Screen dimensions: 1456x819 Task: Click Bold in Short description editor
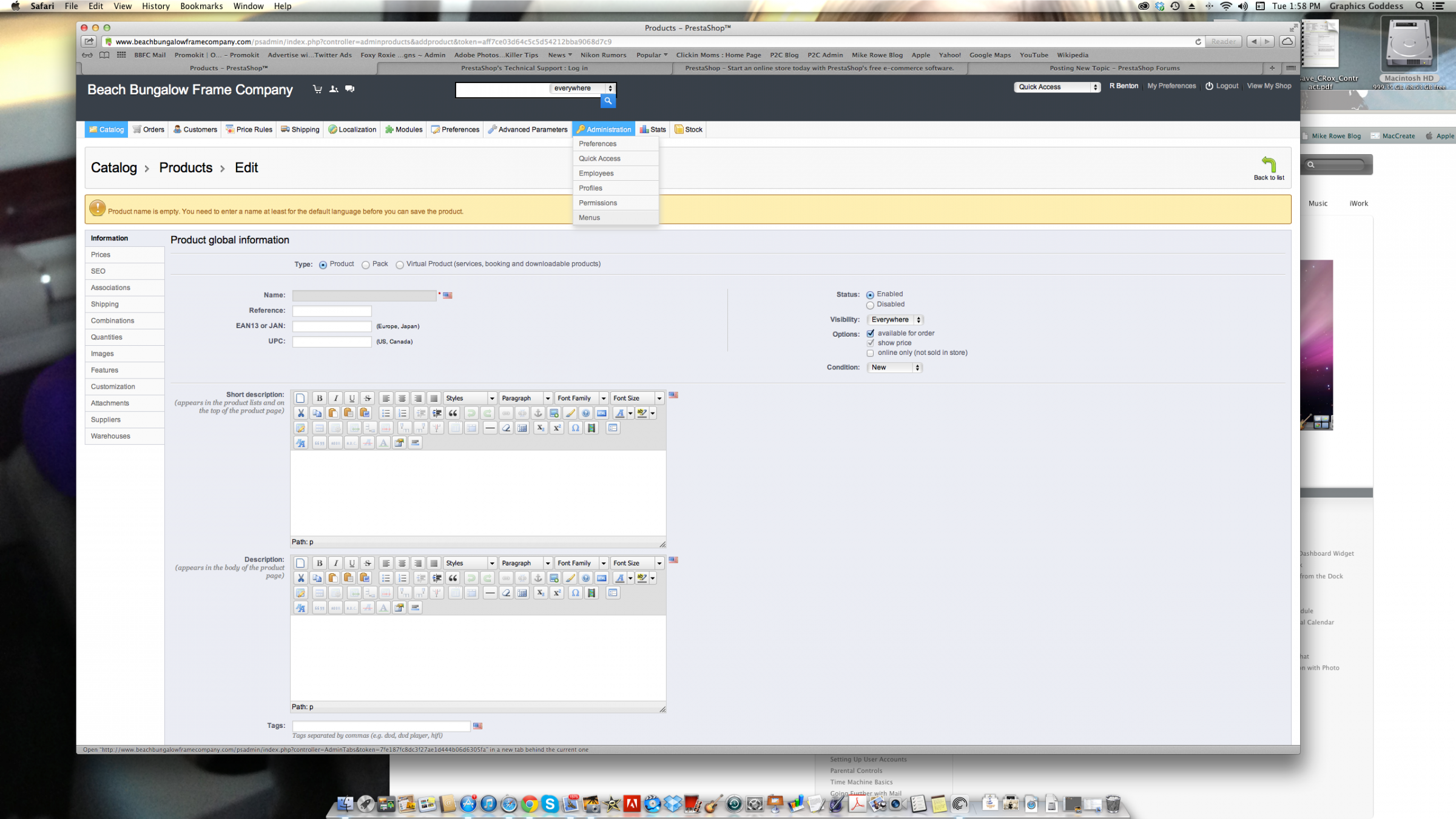pyautogui.click(x=319, y=399)
